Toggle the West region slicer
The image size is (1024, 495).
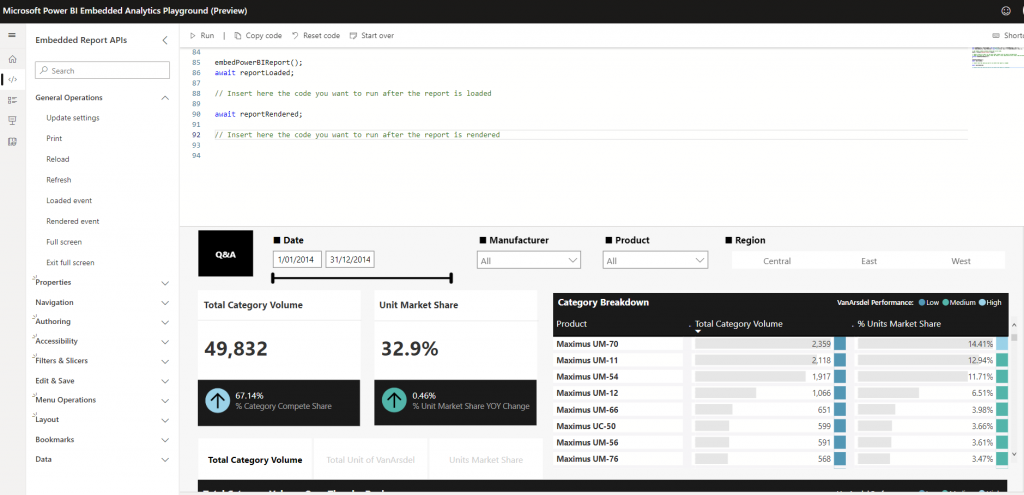click(960, 261)
